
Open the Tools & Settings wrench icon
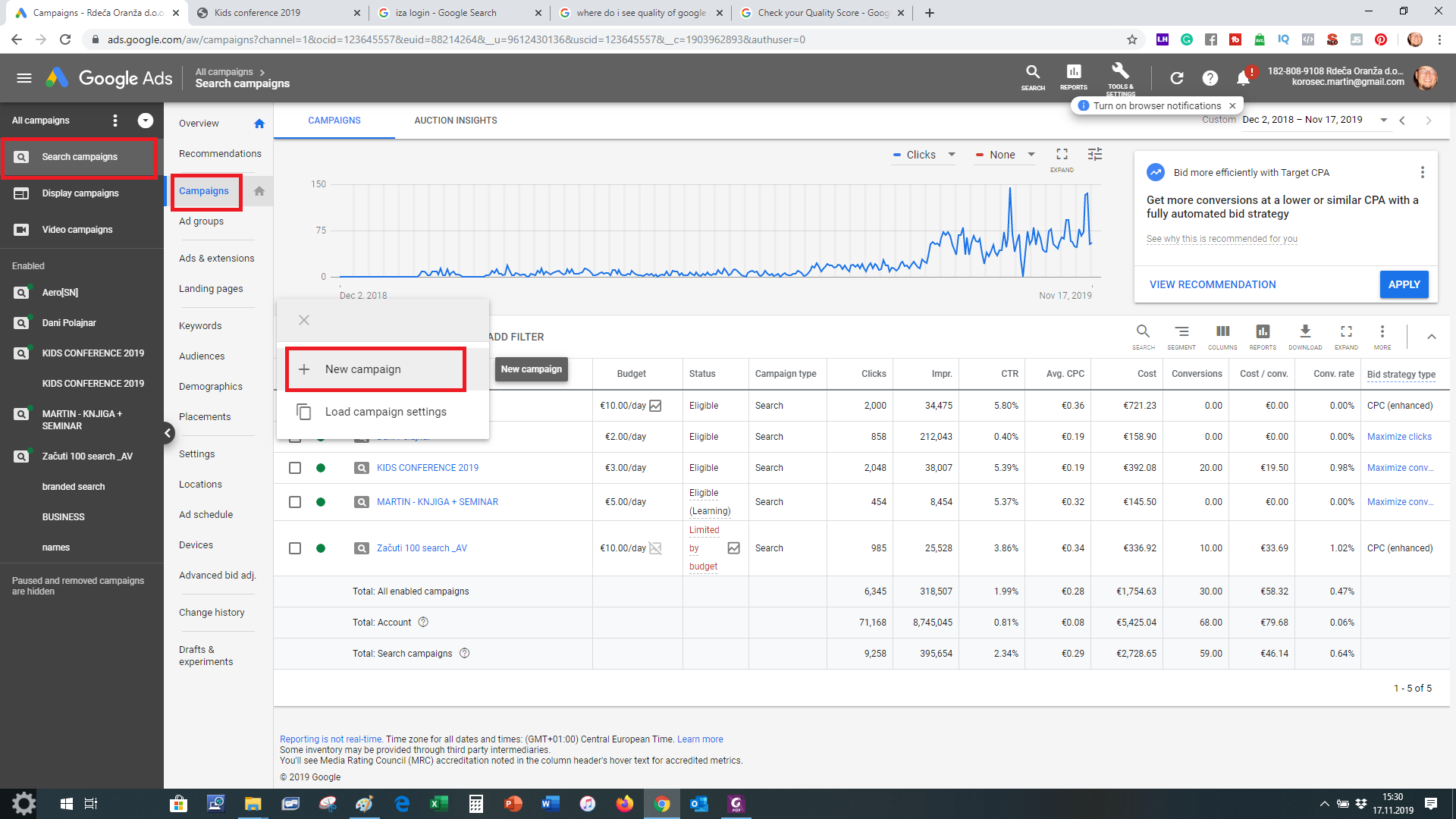pos(1120,73)
